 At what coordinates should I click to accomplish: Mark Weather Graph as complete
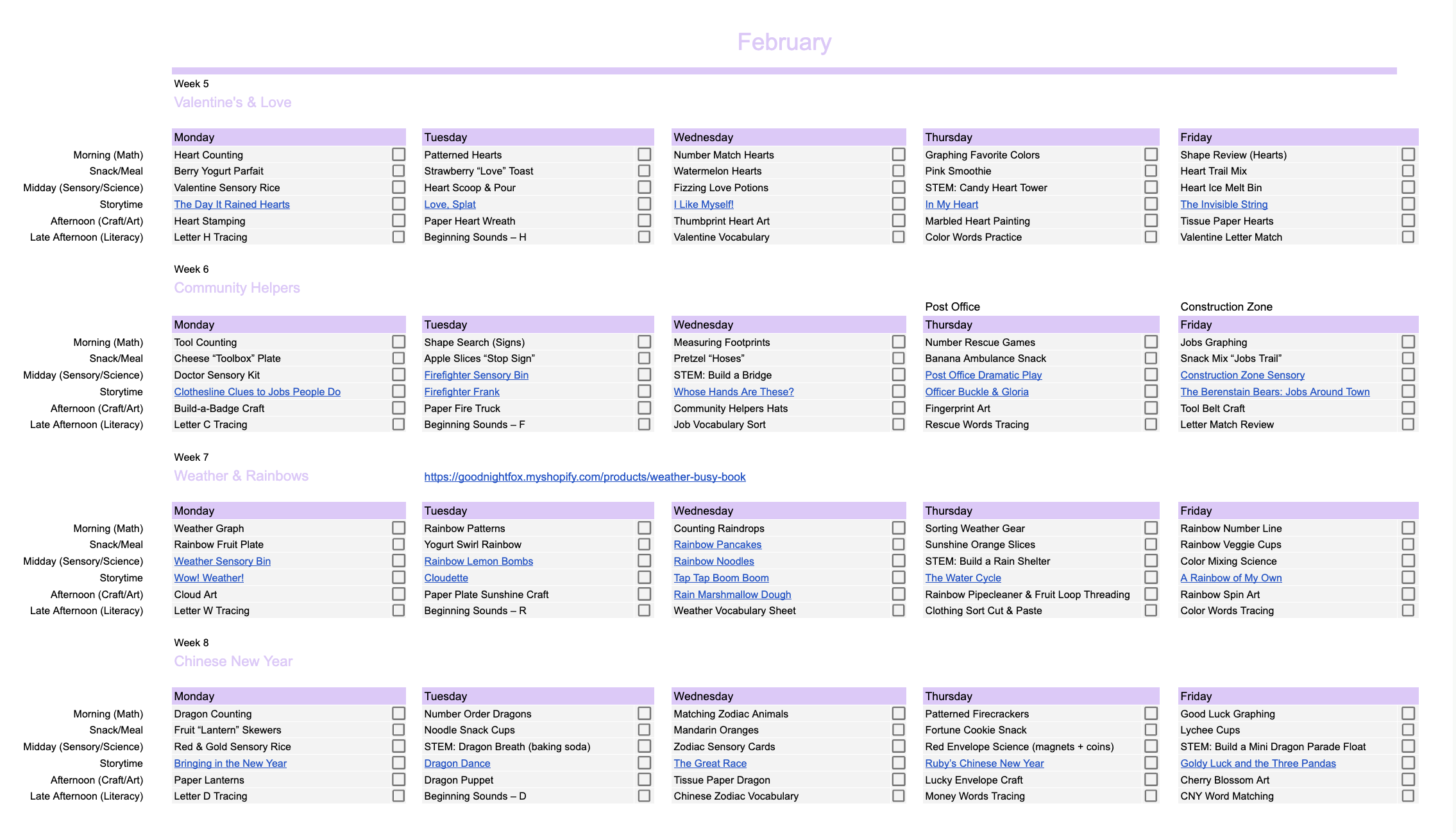[398, 528]
